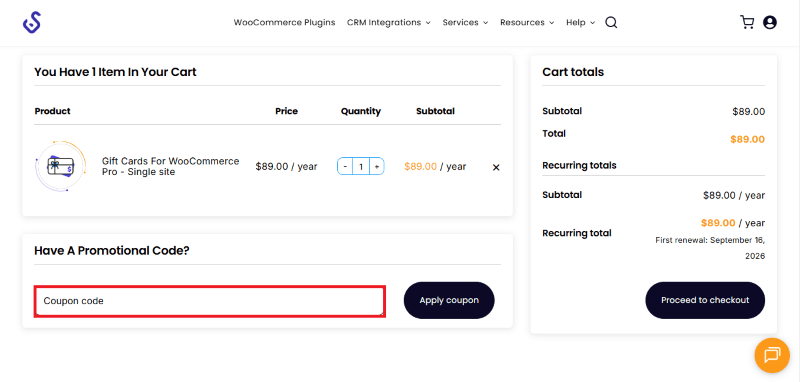This screenshot has height=382, width=800.
Task: Expand the Help menu
Action: (x=581, y=22)
